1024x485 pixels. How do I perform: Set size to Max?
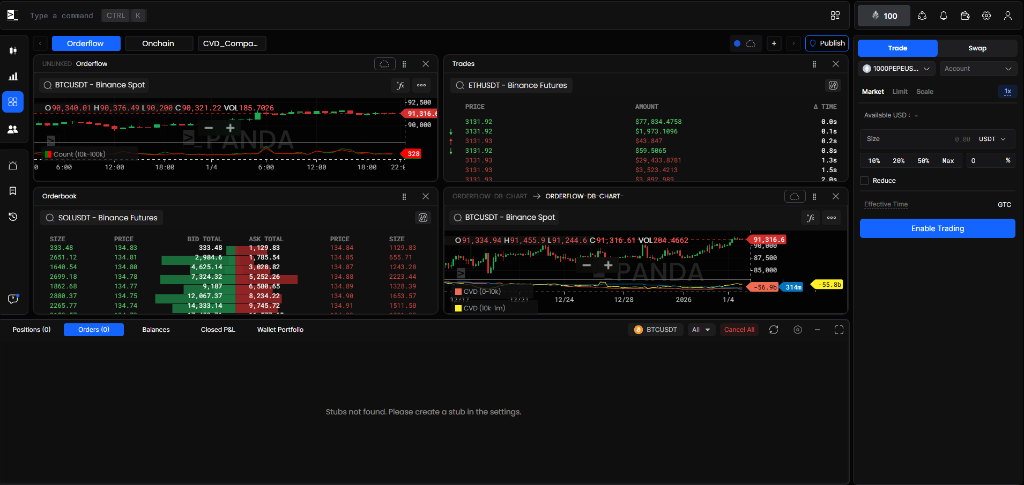tap(948, 161)
